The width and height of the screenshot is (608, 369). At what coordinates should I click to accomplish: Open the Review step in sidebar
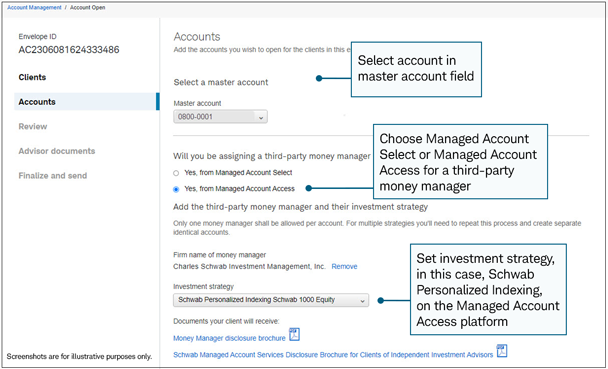point(33,126)
